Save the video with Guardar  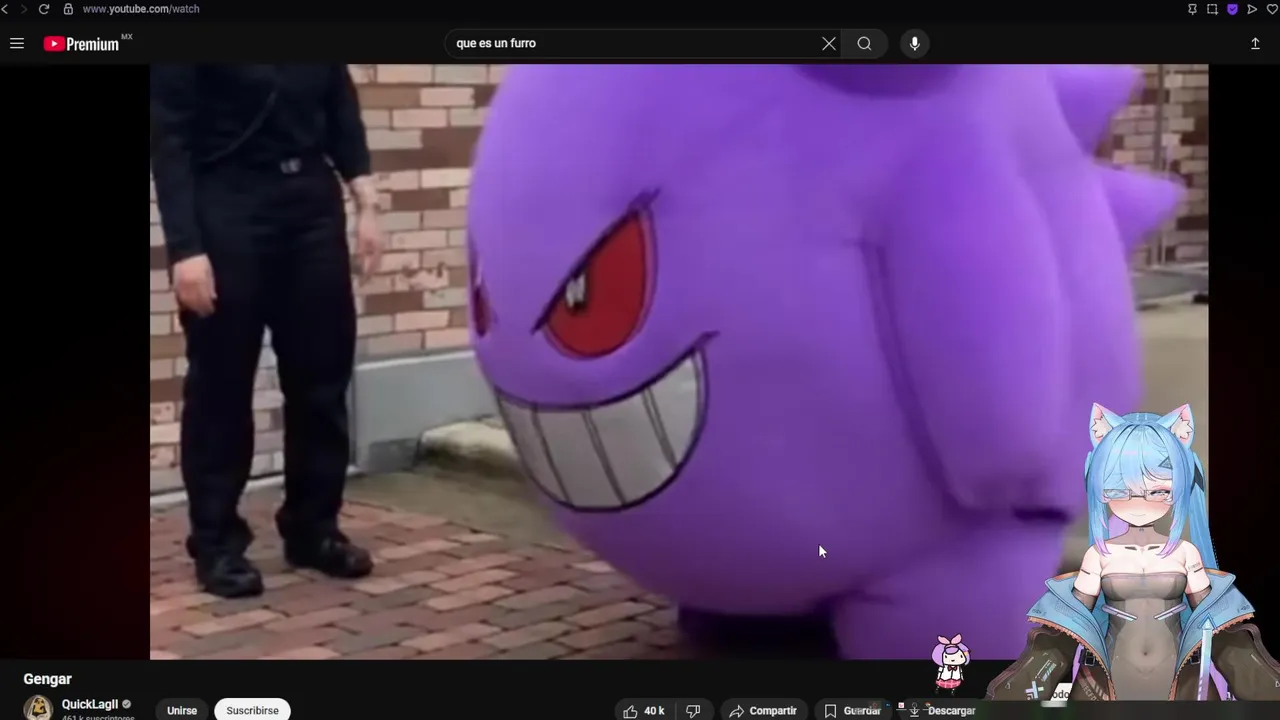853,710
